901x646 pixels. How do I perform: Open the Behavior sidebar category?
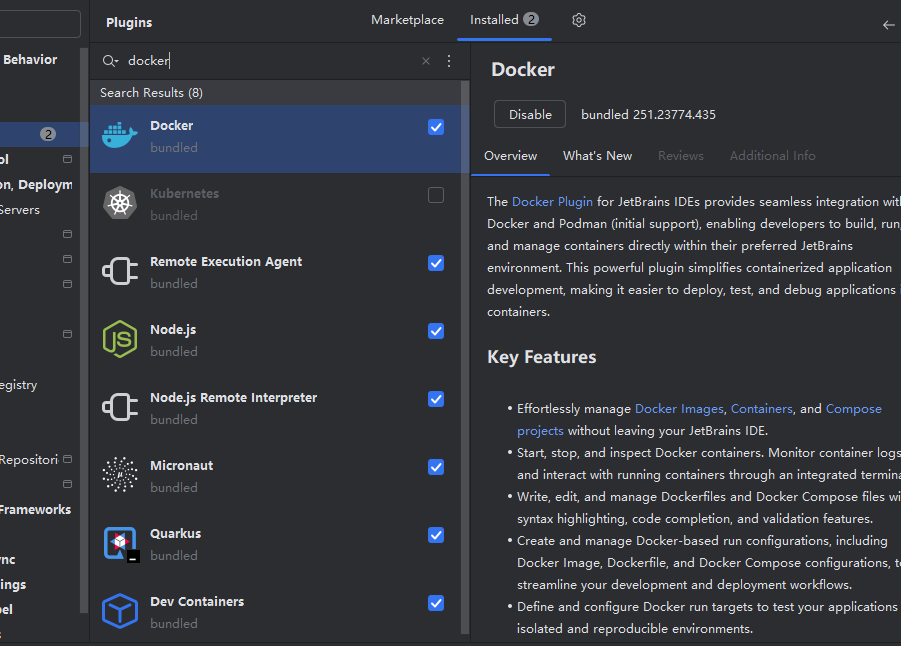(30, 60)
